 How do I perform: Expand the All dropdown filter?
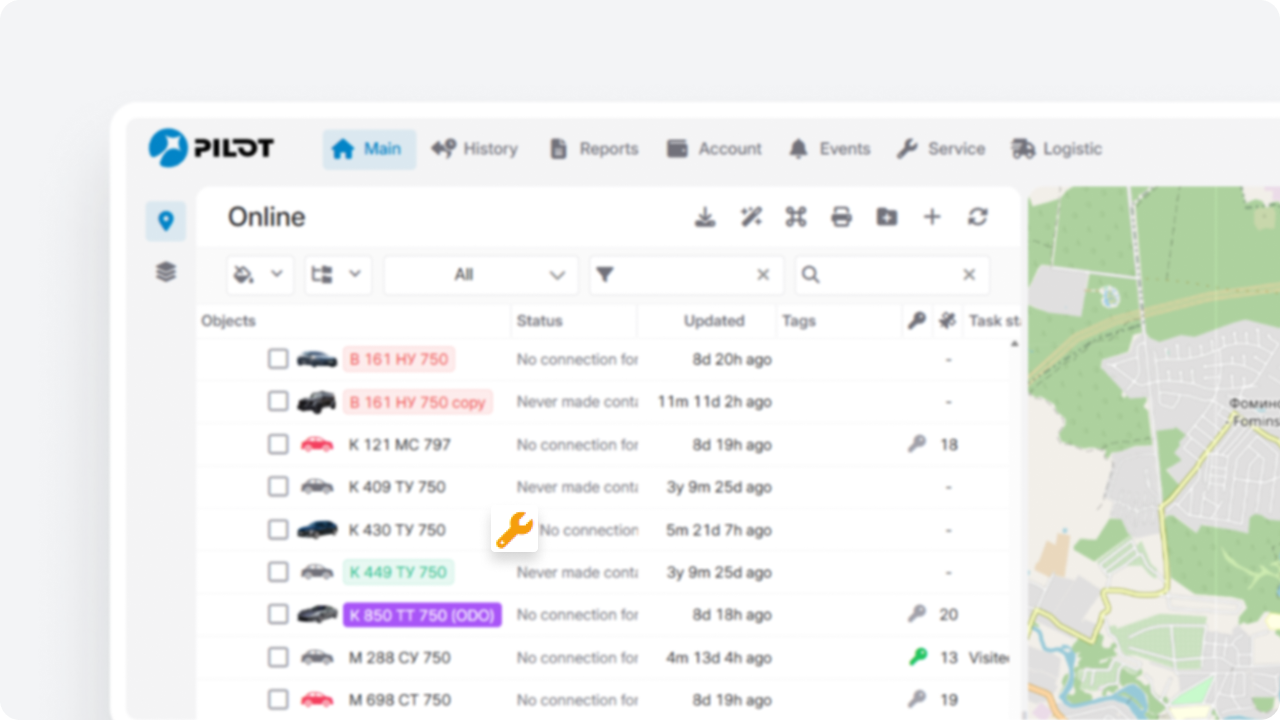(481, 275)
